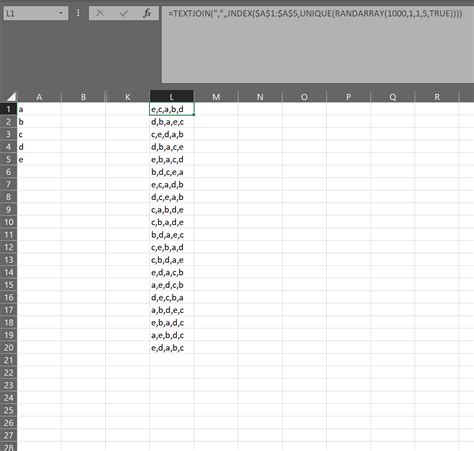Select column Q header

392,97
